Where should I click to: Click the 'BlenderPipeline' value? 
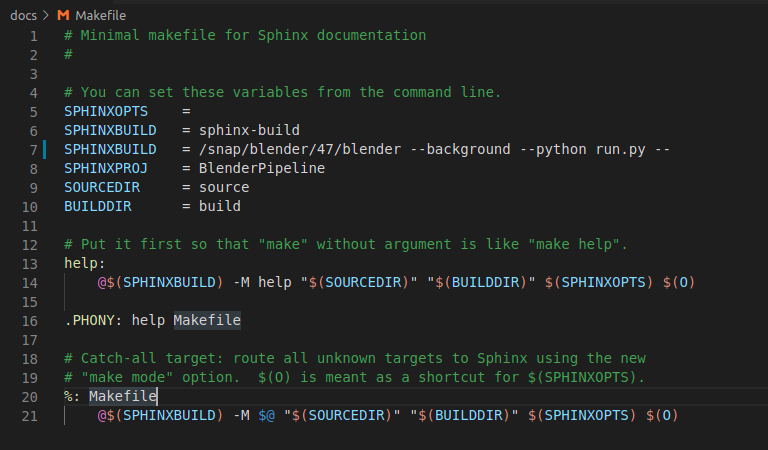262,168
